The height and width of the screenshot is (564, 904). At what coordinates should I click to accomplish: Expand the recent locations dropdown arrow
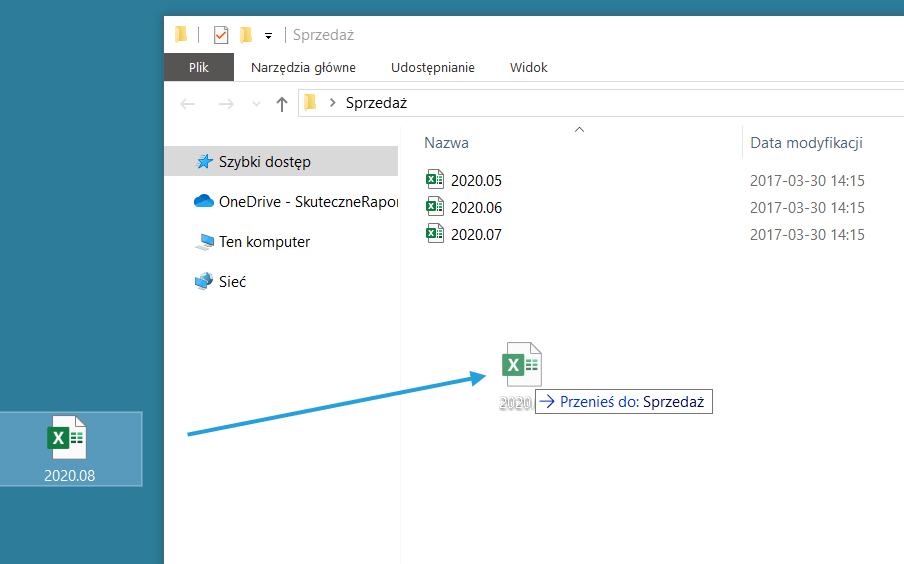256,103
